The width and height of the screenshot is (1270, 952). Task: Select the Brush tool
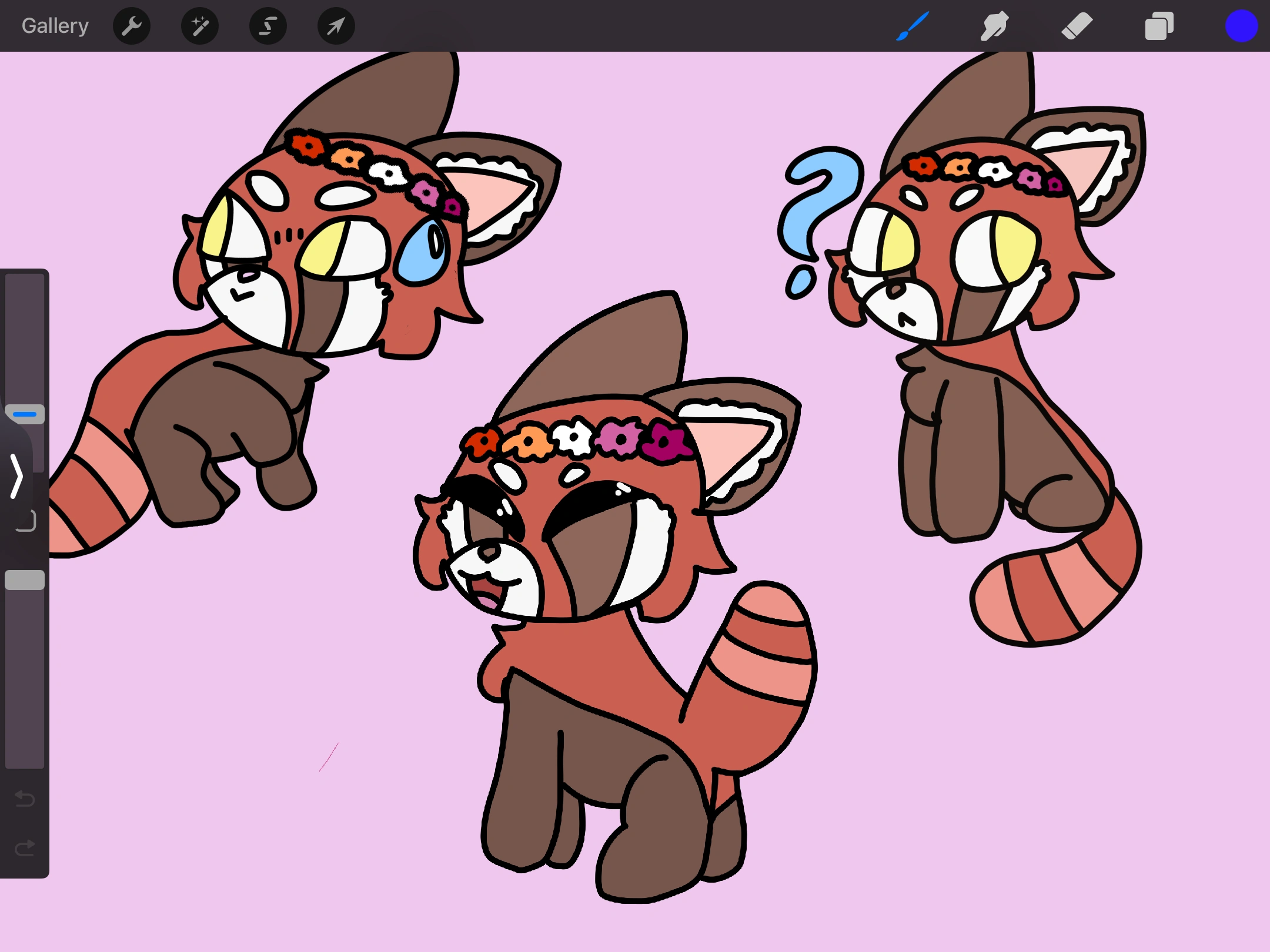pos(913,26)
